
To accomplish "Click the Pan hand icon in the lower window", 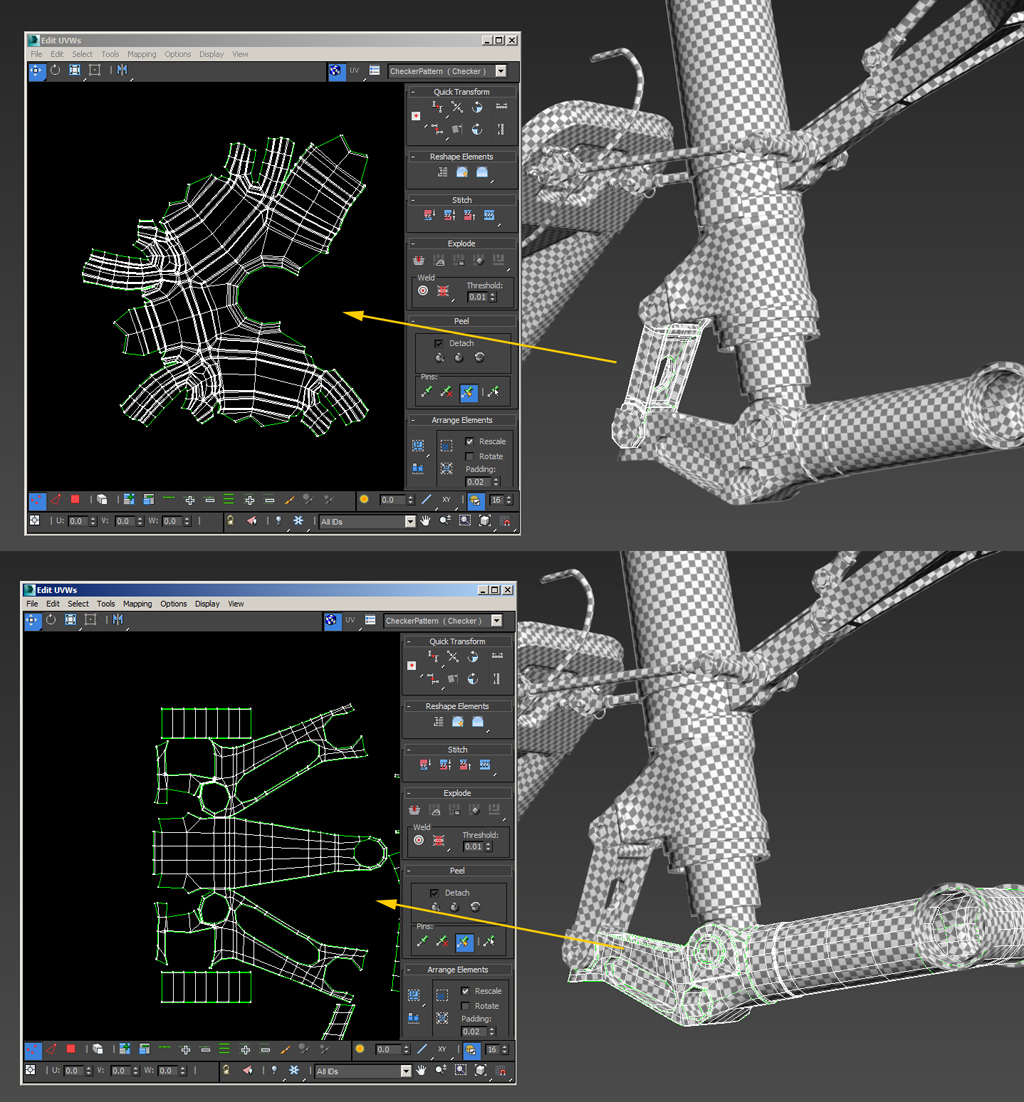I will tap(420, 1071).
